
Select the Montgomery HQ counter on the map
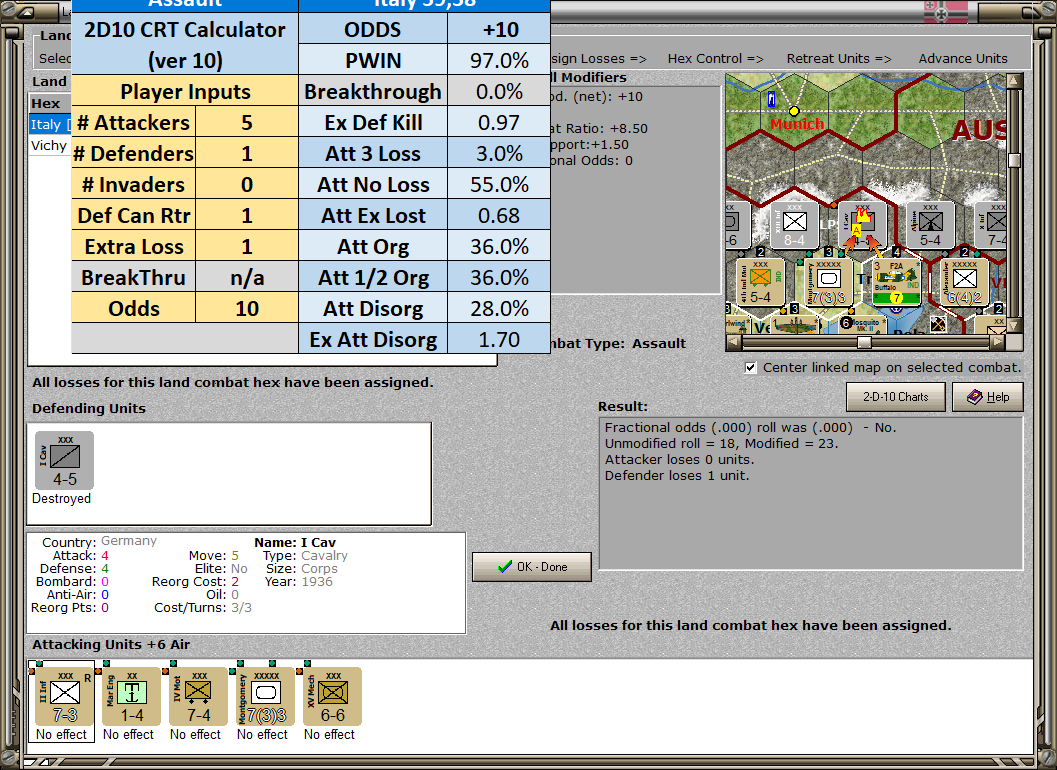coord(828,282)
